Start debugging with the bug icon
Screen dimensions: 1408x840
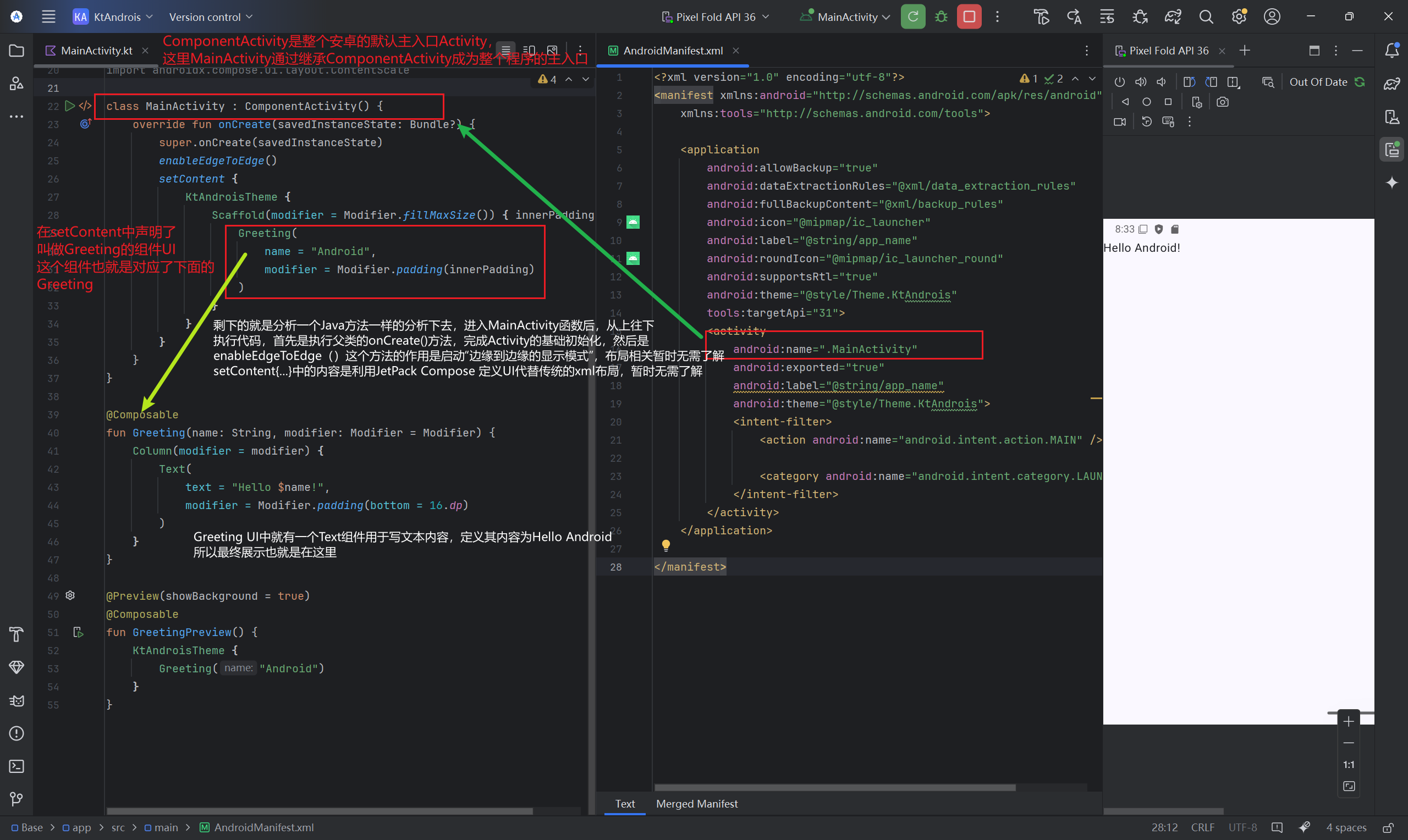pyautogui.click(x=941, y=17)
